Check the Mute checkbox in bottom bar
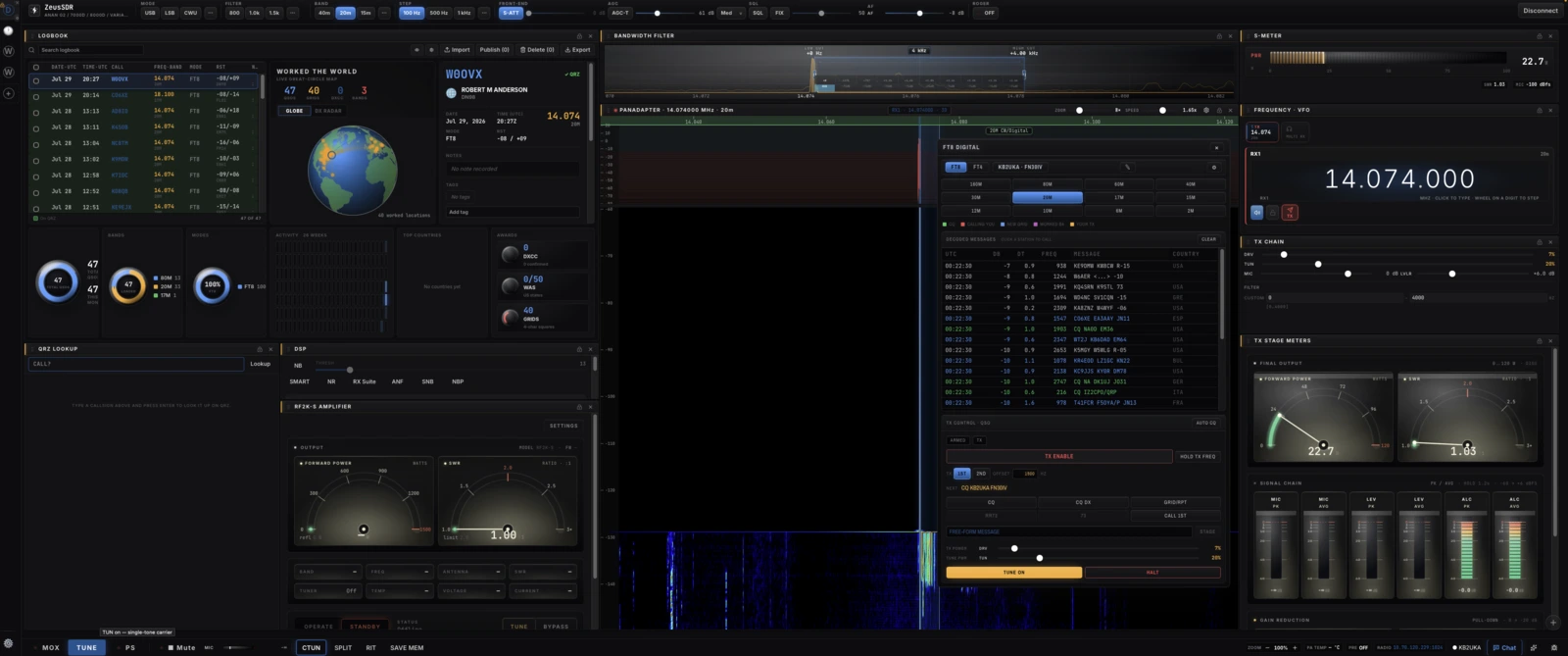Image resolution: width=1568 pixels, height=656 pixels. click(x=171, y=647)
